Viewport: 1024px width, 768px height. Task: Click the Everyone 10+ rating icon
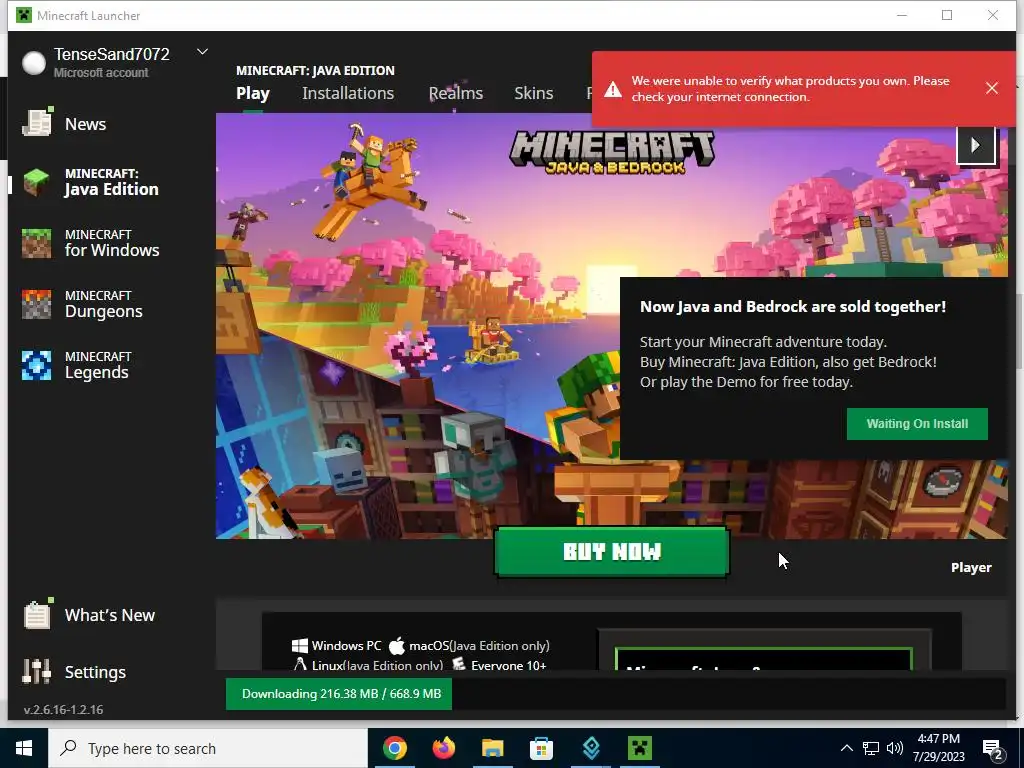pos(459,664)
